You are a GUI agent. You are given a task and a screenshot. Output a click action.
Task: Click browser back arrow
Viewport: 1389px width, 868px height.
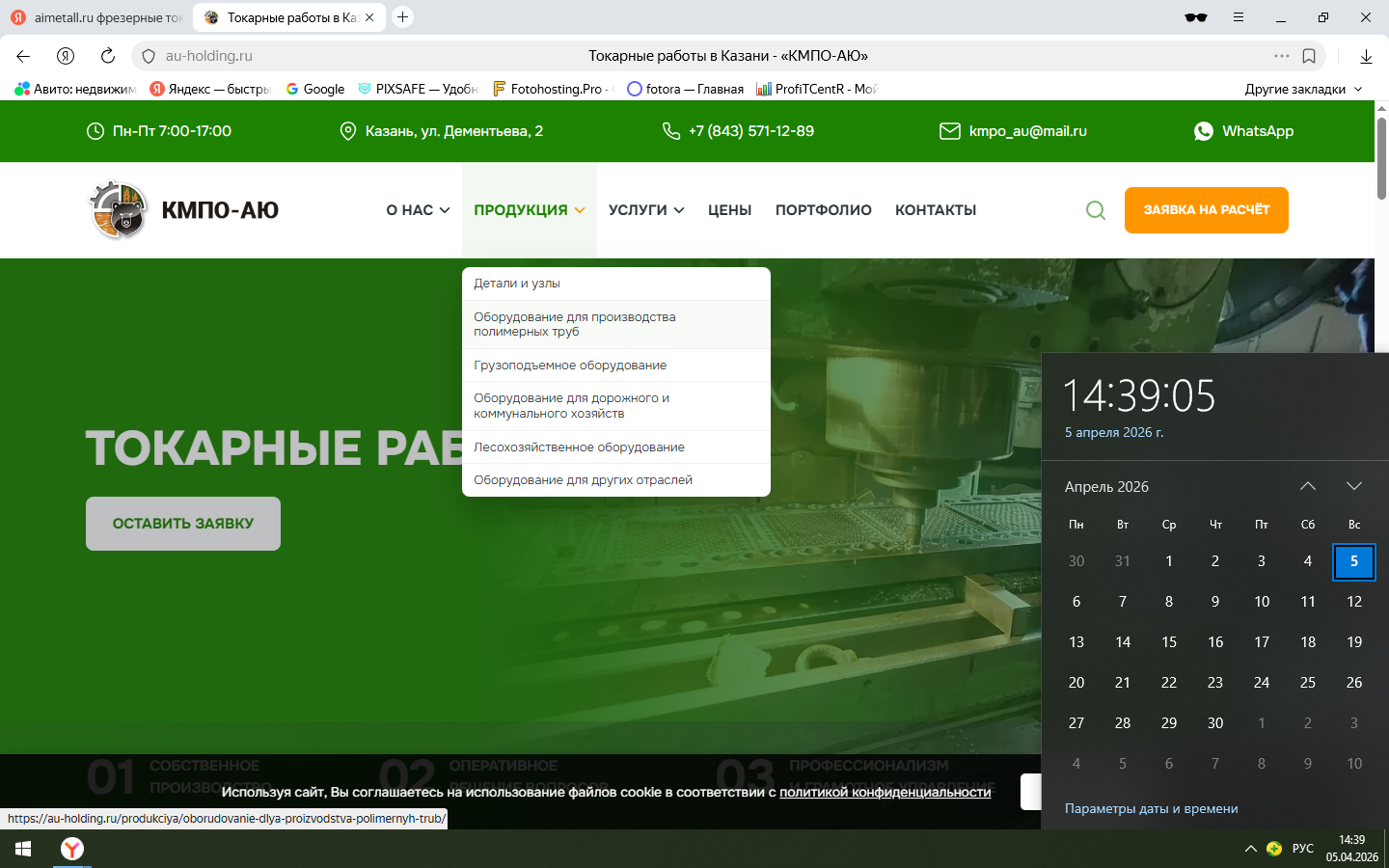[x=23, y=56]
